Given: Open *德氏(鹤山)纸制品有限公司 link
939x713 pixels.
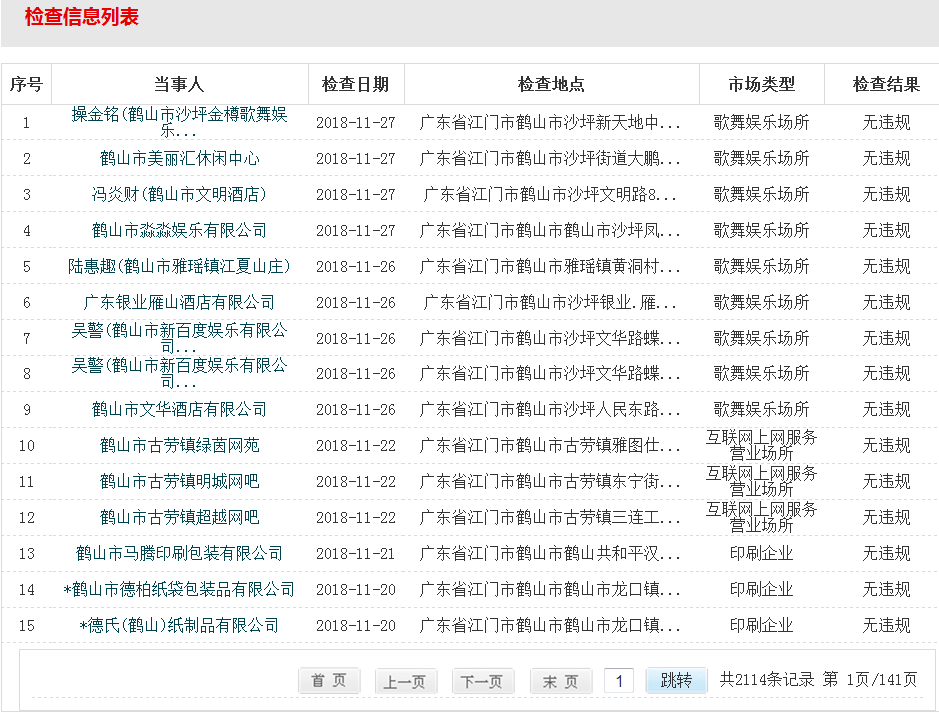Looking at the screenshot, I should [x=179, y=625].
